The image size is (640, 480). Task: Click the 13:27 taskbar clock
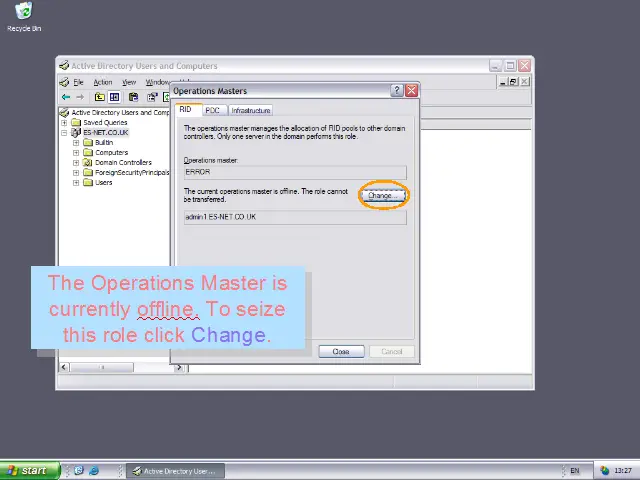click(x=623, y=471)
